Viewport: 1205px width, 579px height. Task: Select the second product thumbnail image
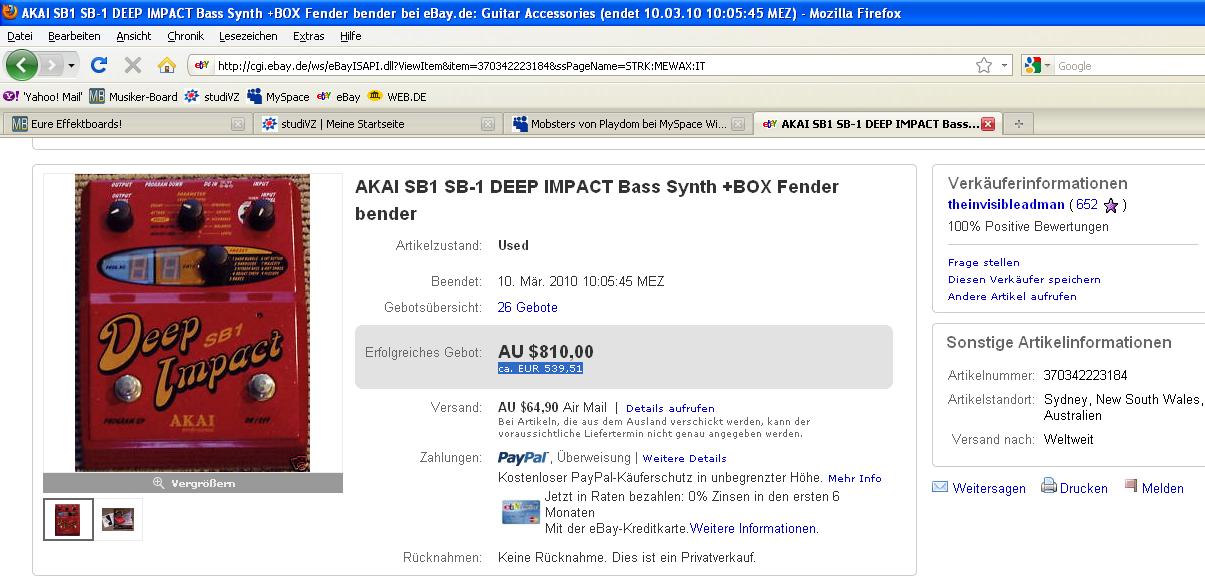point(118,519)
